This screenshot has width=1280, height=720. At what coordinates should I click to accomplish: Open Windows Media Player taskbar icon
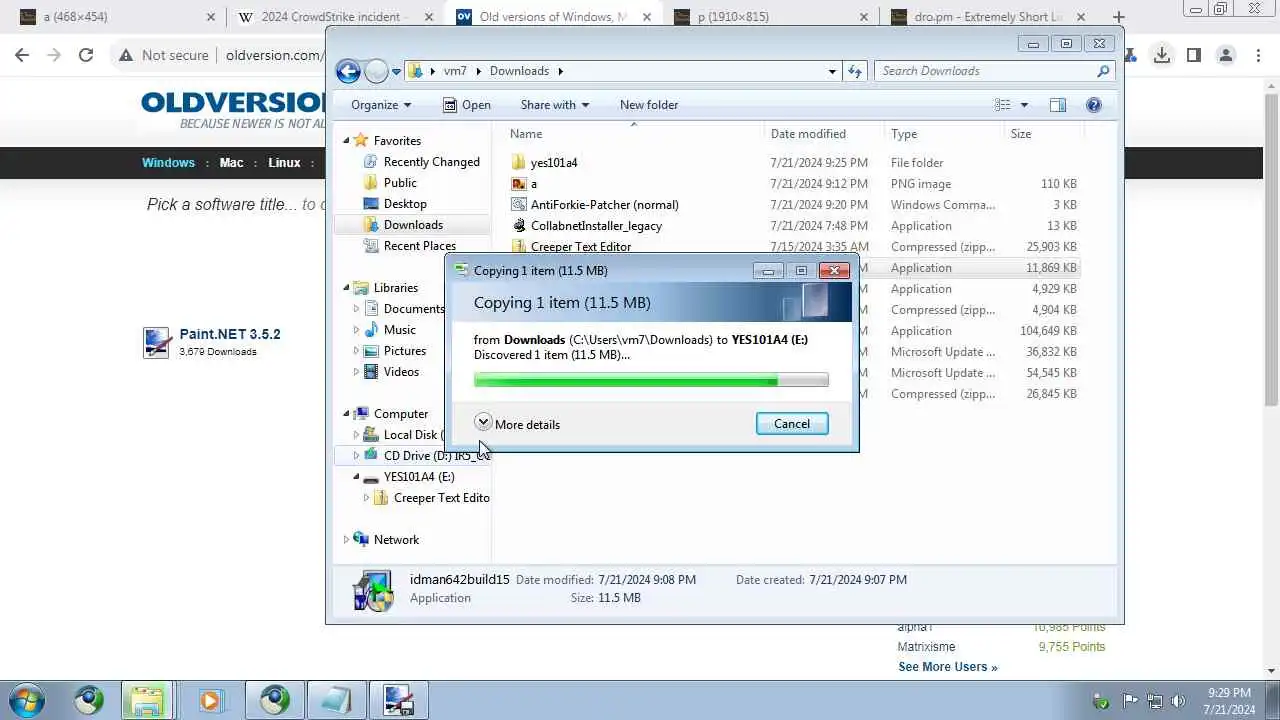pyautogui.click(x=210, y=700)
